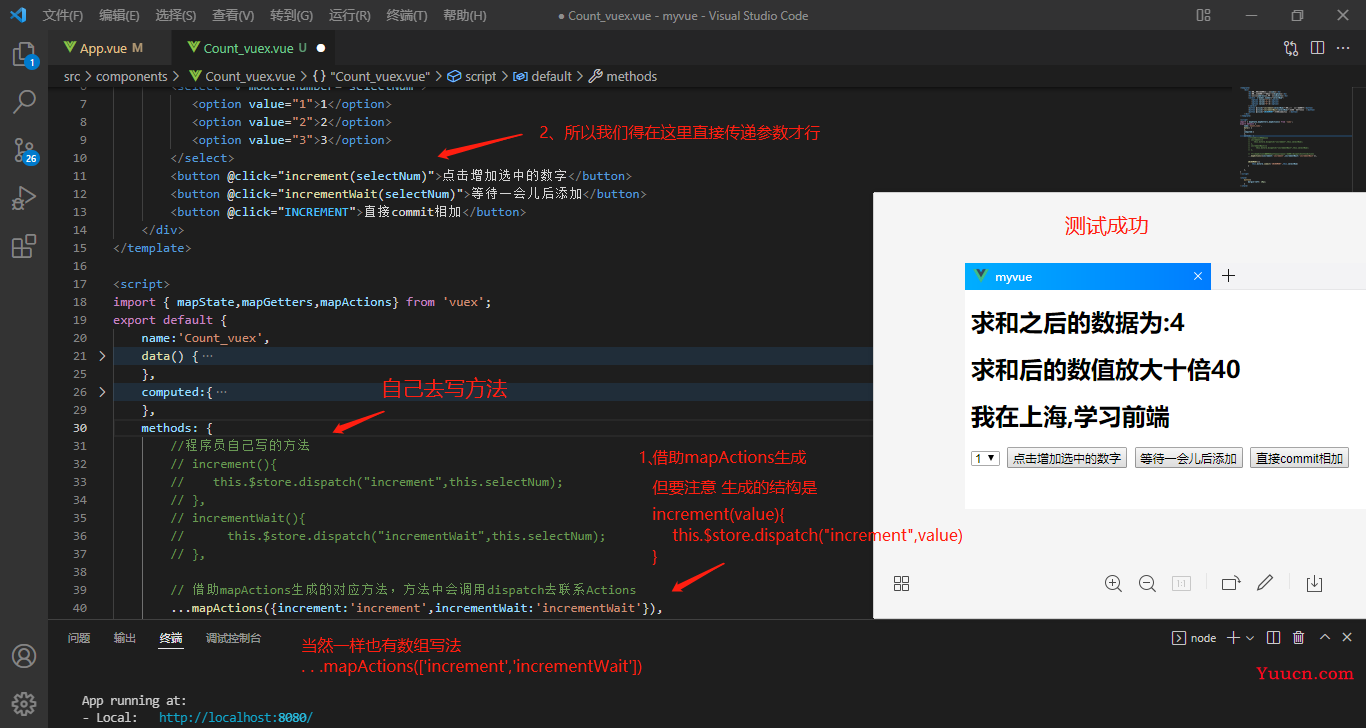
Task: Switch to the 问题 panel tab
Action: tap(79, 638)
